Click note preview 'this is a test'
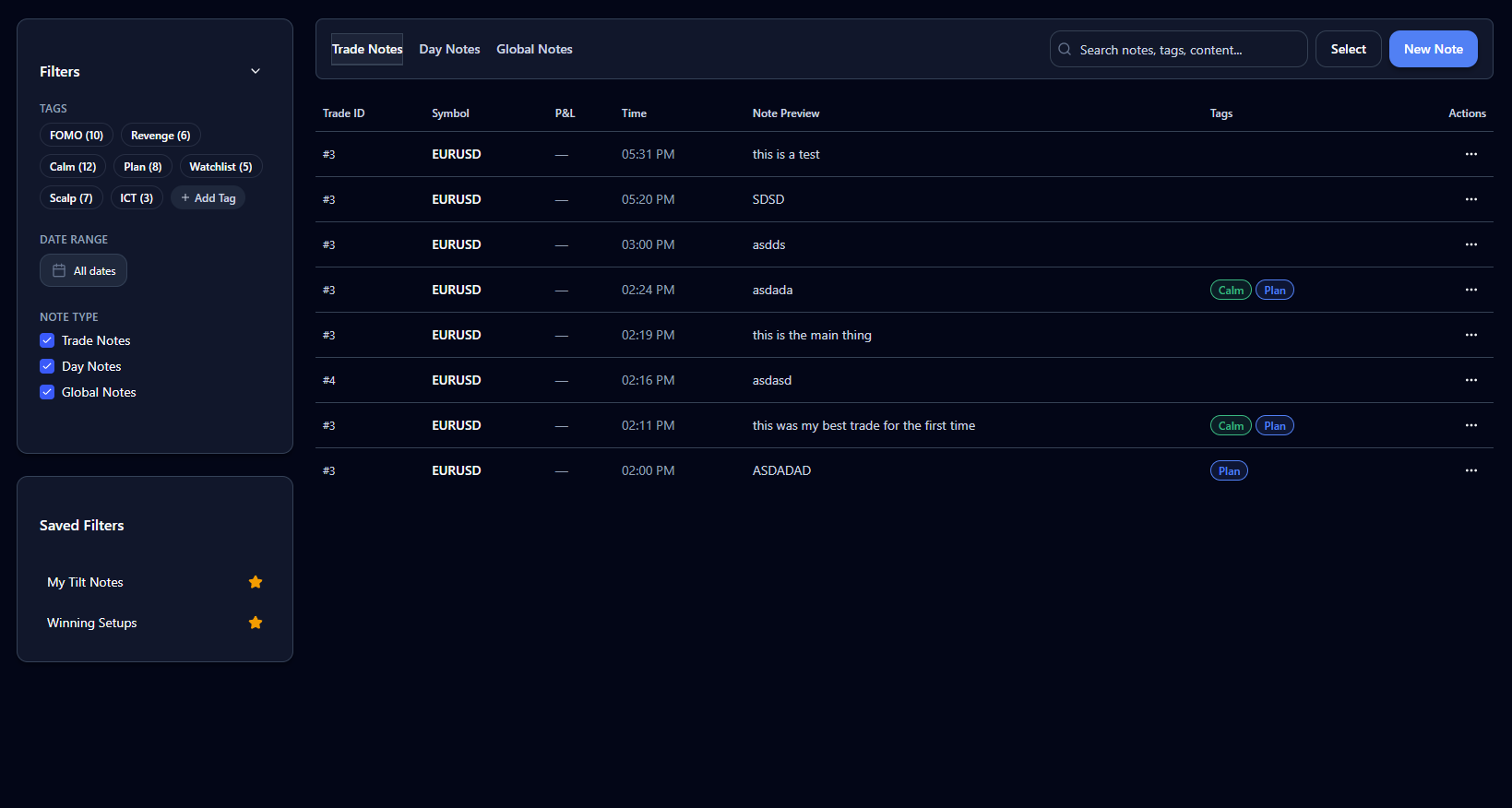Viewport: 1512px width, 808px height. pos(786,154)
